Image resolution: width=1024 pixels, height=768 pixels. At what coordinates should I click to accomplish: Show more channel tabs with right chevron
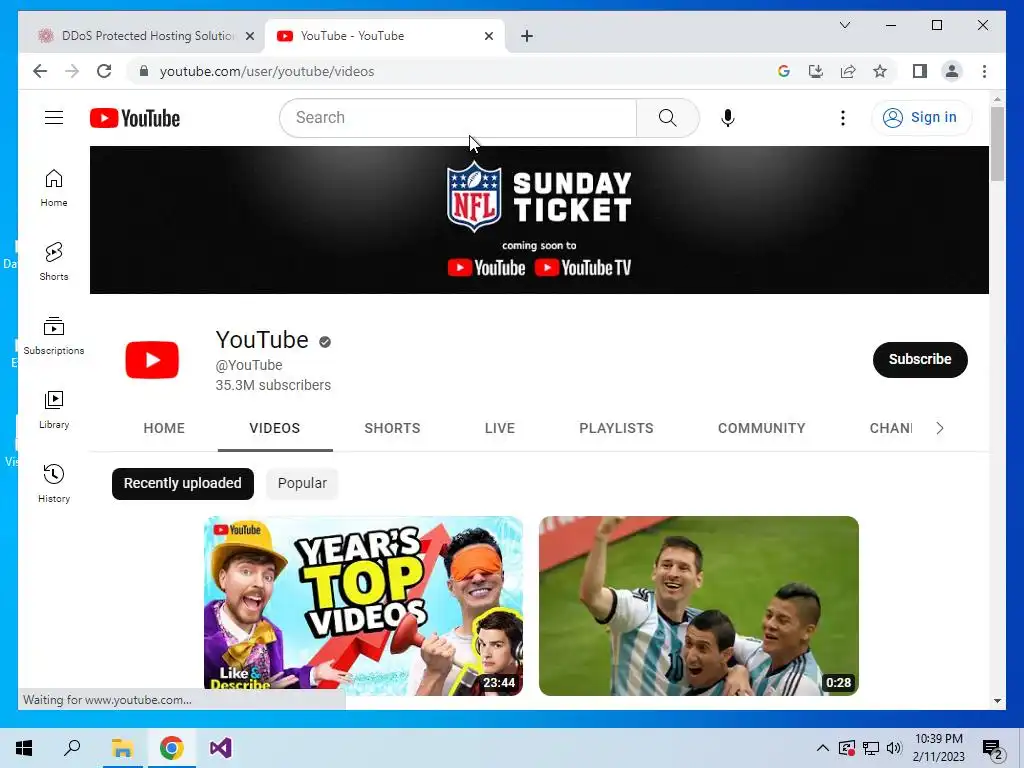pos(939,428)
